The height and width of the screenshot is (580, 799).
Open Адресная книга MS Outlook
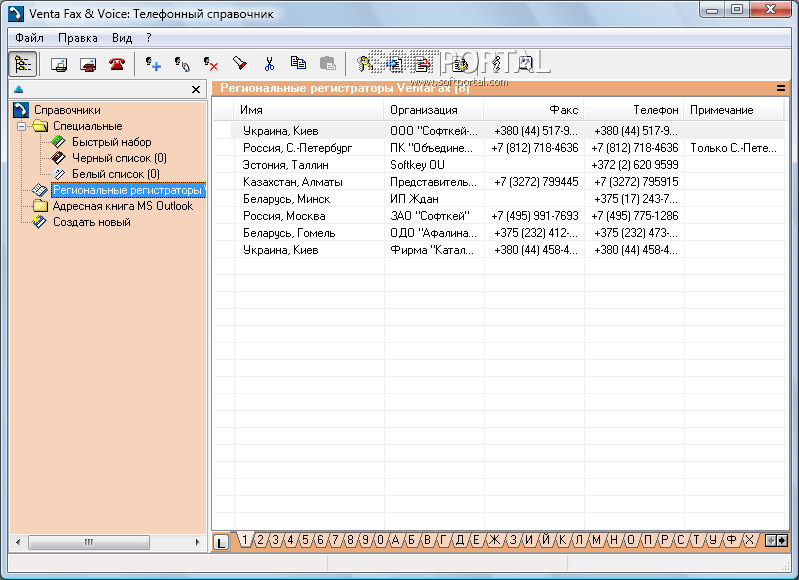click(x=123, y=206)
